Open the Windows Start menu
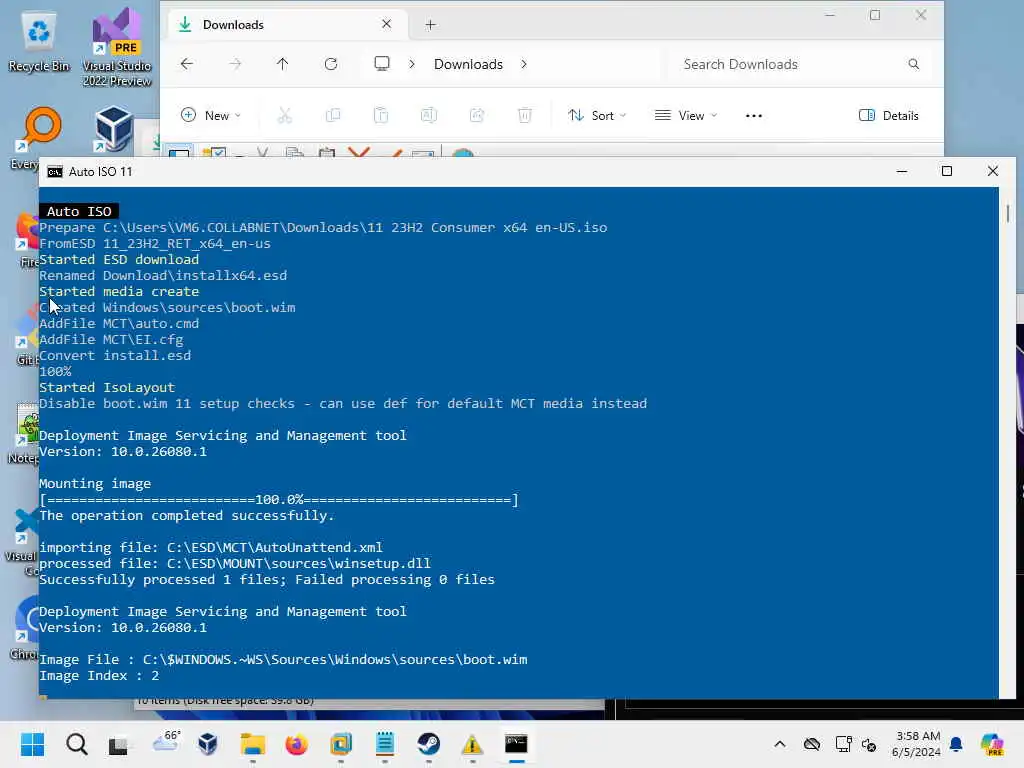The width and height of the screenshot is (1024, 768). click(x=32, y=744)
